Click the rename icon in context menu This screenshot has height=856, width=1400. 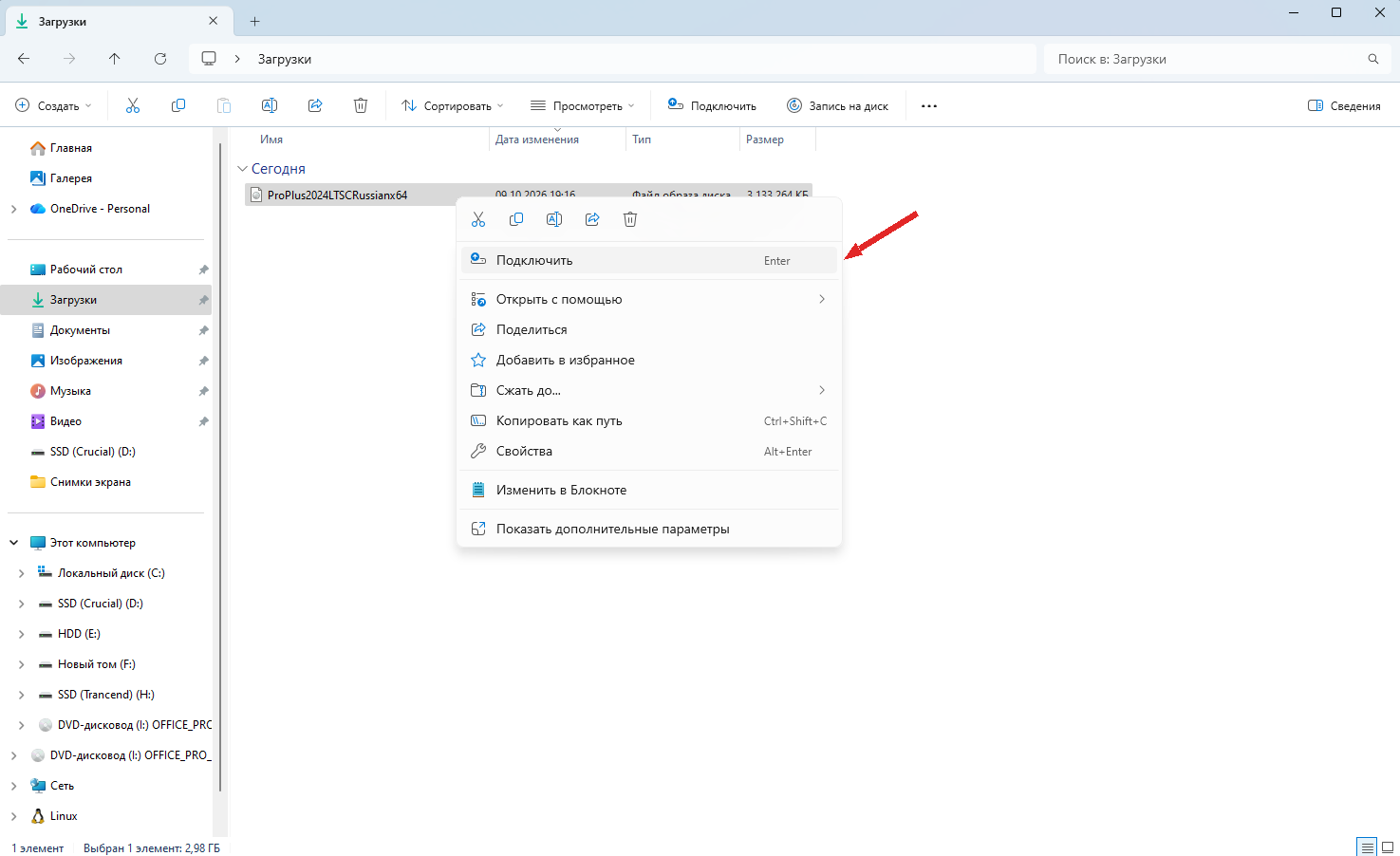pyautogui.click(x=554, y=219)
